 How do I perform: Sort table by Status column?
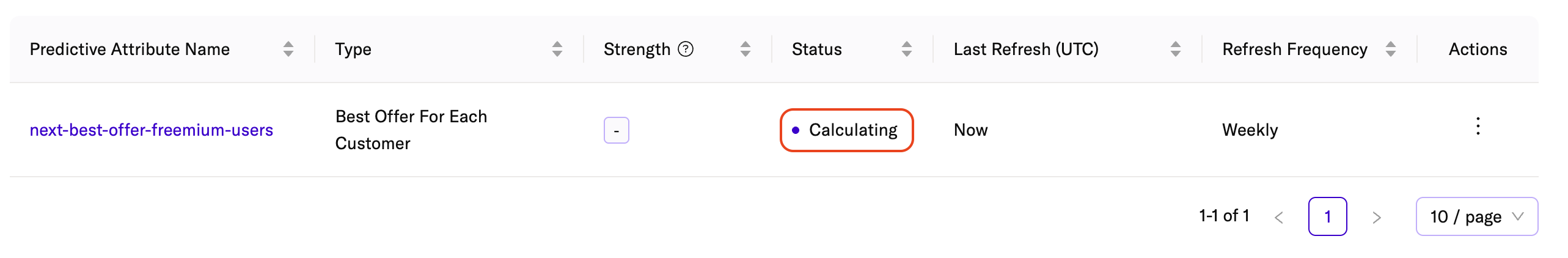click(907, 49)
